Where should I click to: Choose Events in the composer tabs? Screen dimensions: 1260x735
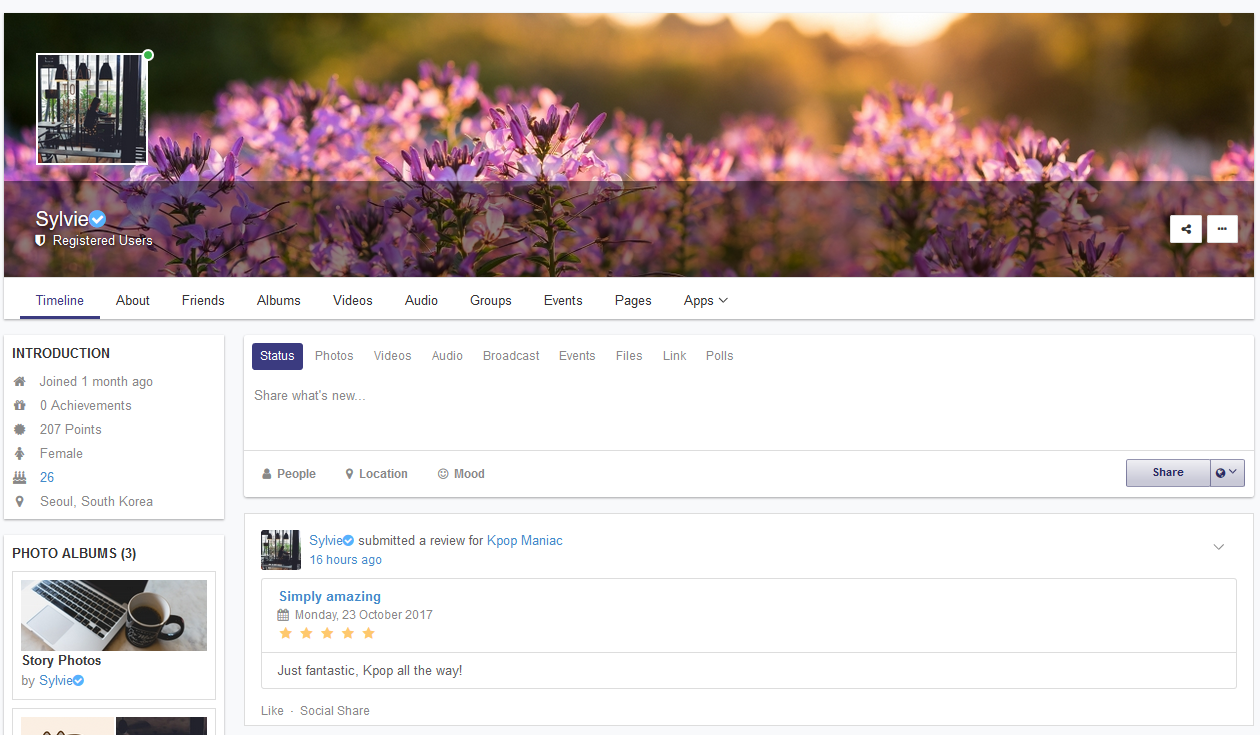pos(577,356)
